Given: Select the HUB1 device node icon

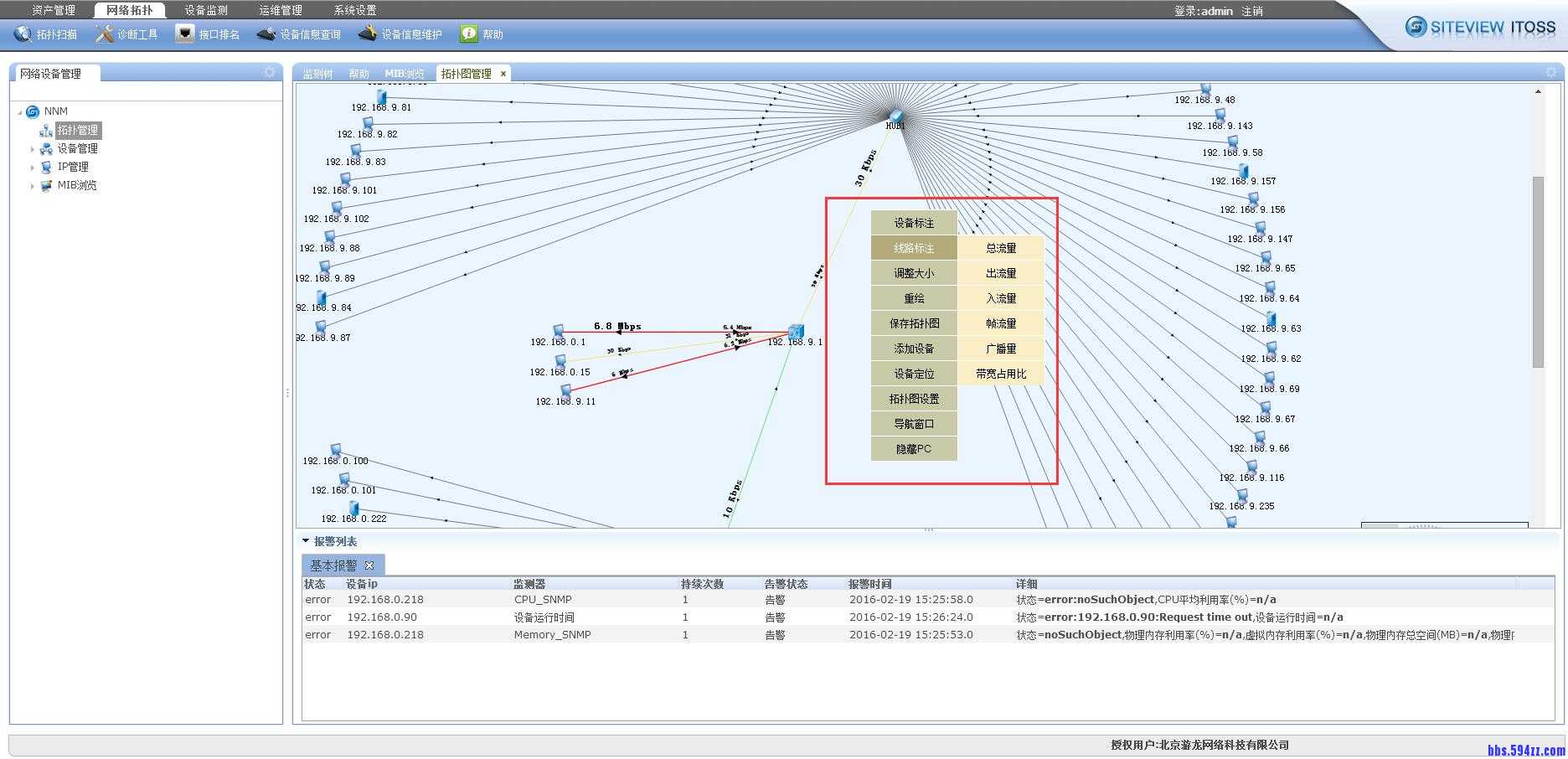Looking at the screenshot, I should pos(895,116).
